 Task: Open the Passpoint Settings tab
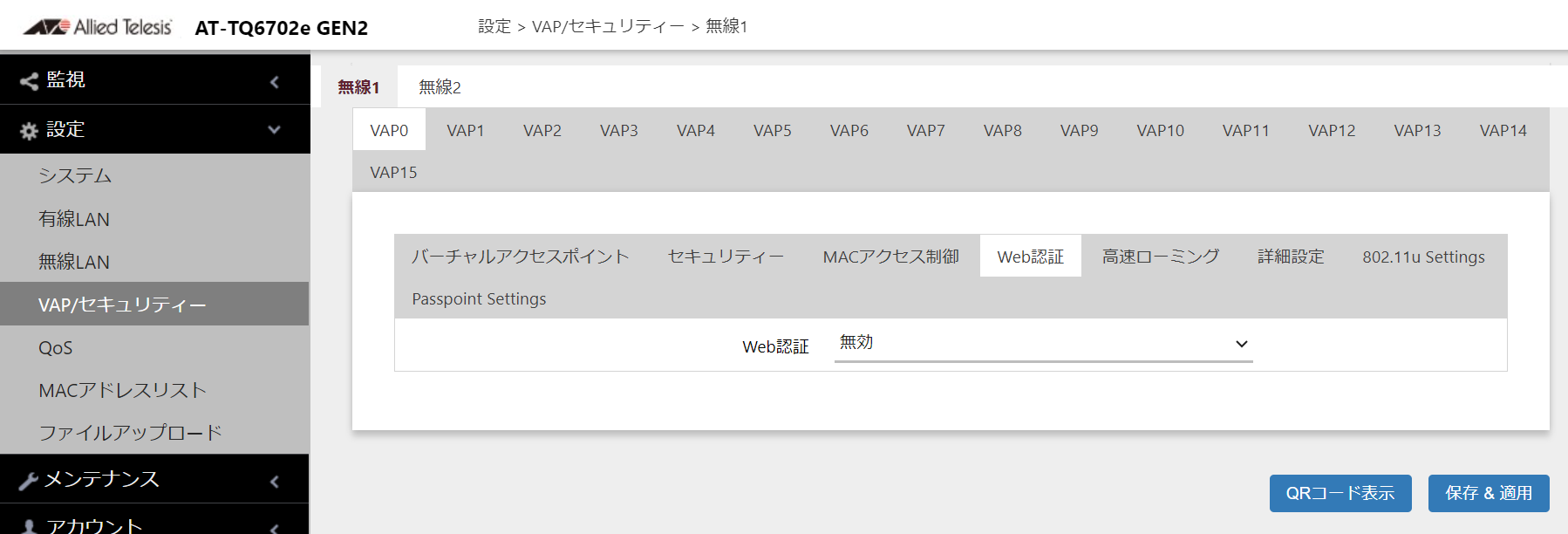tap(480, 298)
